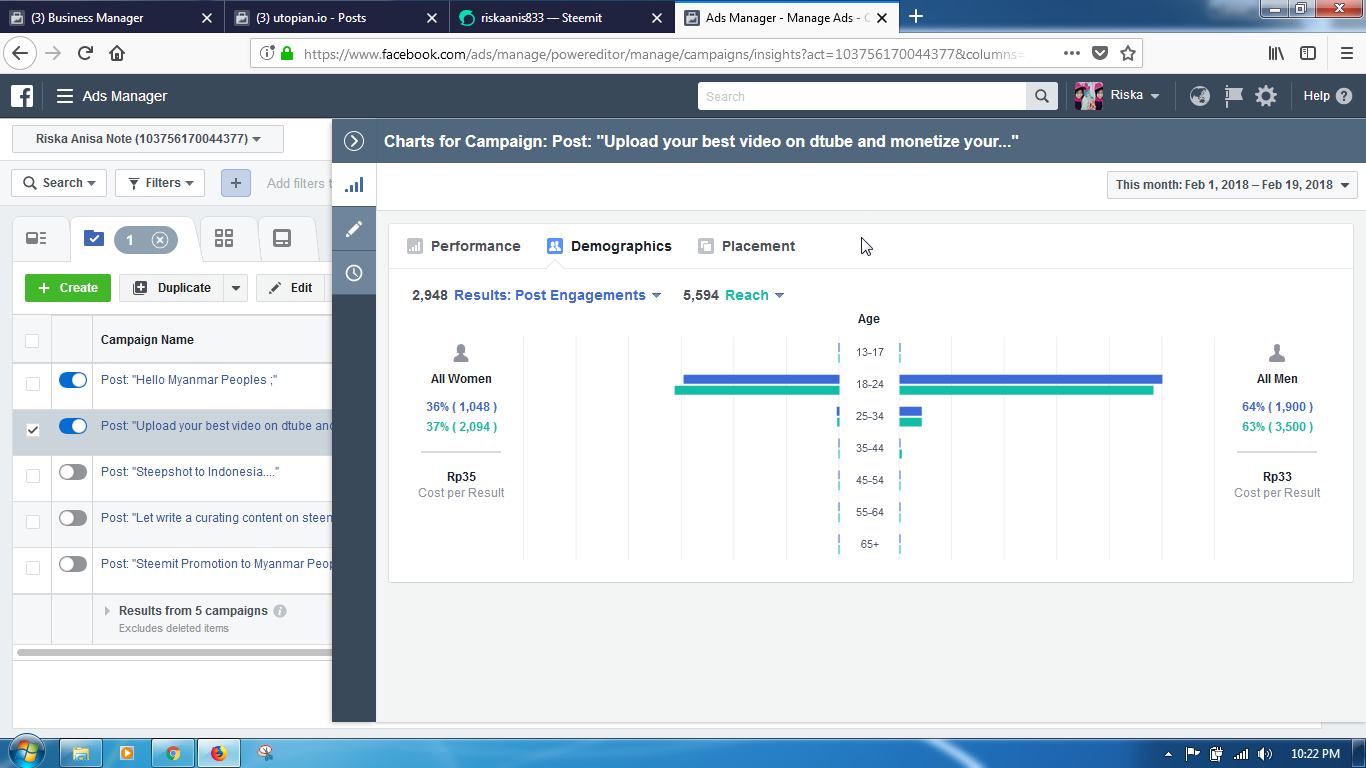Open the settings gear in Facebook header
This screenshot has width=1366, height=768.
coord(1266,96)
